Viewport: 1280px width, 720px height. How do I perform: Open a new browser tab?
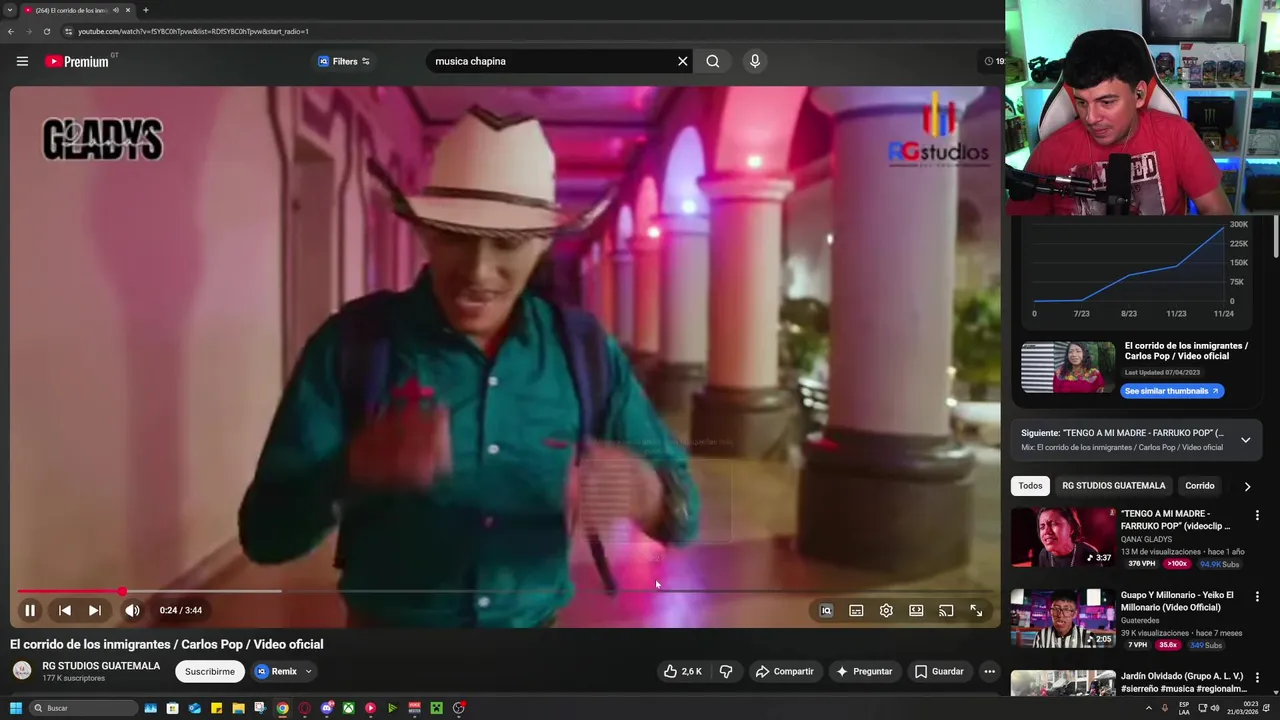[145, 10]
